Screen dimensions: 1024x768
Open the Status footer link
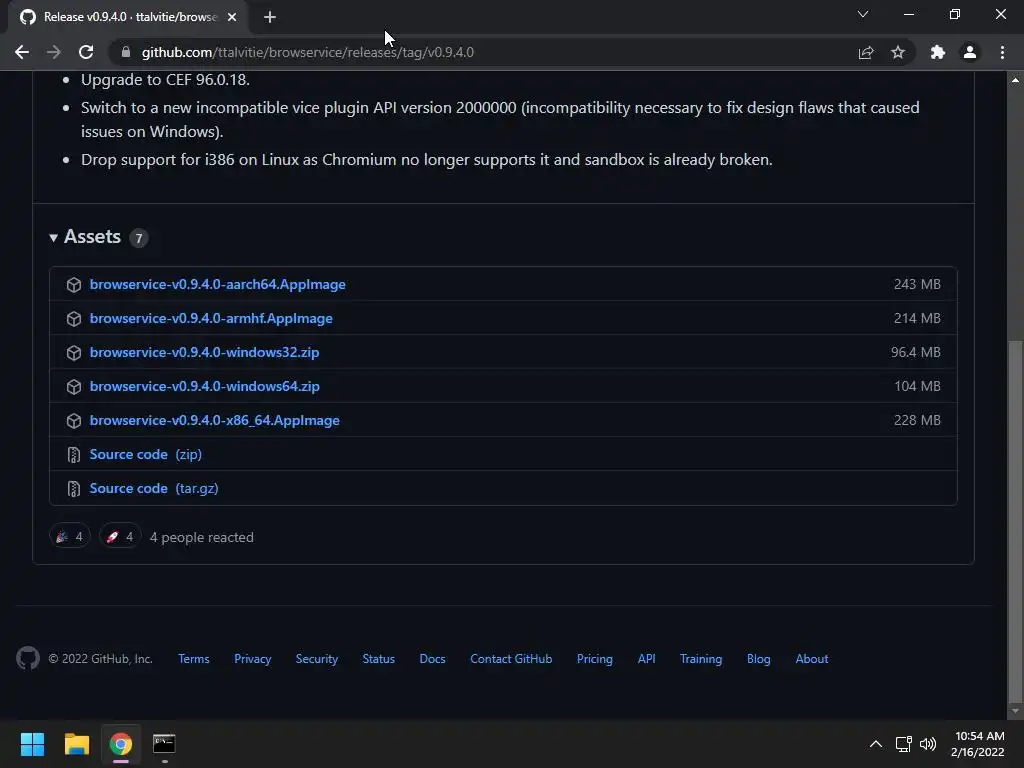click(x=379, y=659)
